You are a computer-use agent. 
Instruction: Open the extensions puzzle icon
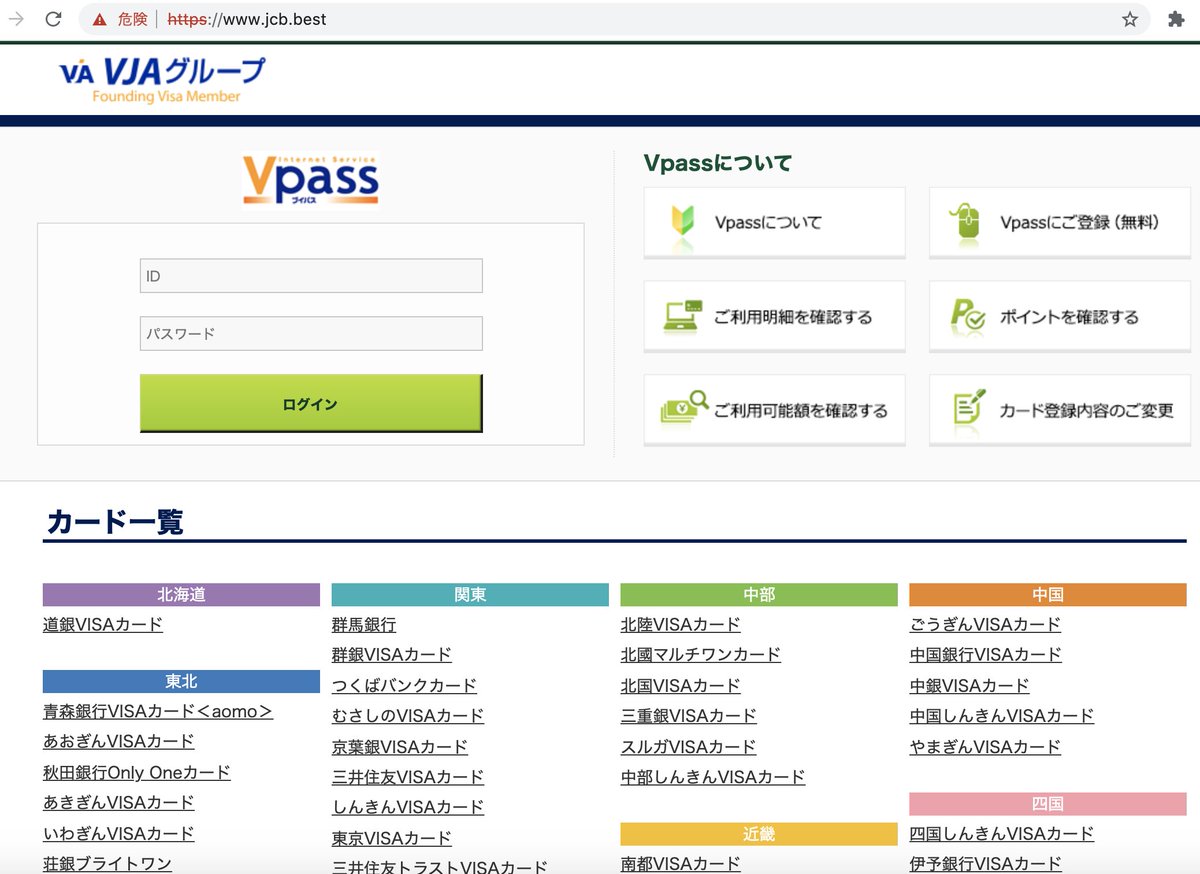click(x=1176, y=19)
